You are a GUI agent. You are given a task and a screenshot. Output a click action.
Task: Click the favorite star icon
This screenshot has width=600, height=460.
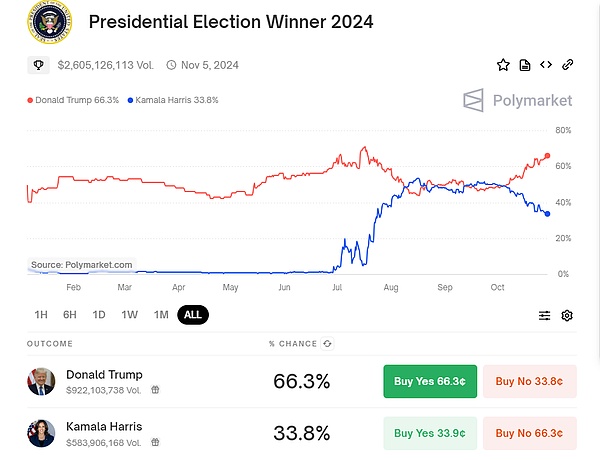coord(504,65)
